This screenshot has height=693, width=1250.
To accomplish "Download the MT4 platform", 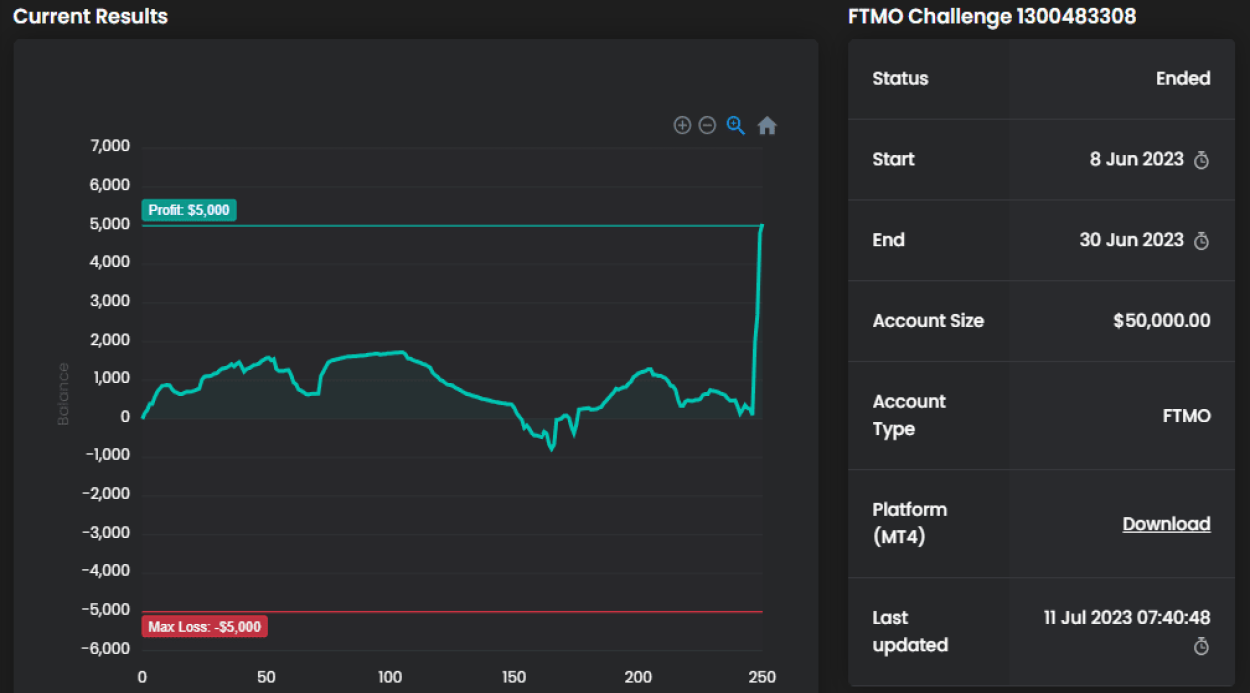I will (x=1166, y=524).
